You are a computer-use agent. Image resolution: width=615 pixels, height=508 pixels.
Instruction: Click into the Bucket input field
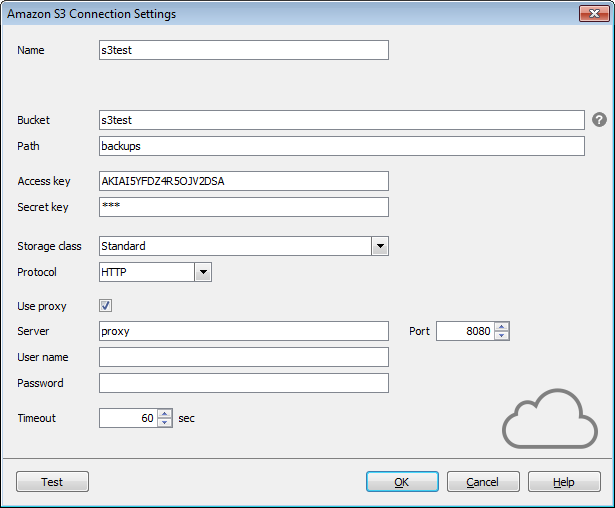pos(342,120)
